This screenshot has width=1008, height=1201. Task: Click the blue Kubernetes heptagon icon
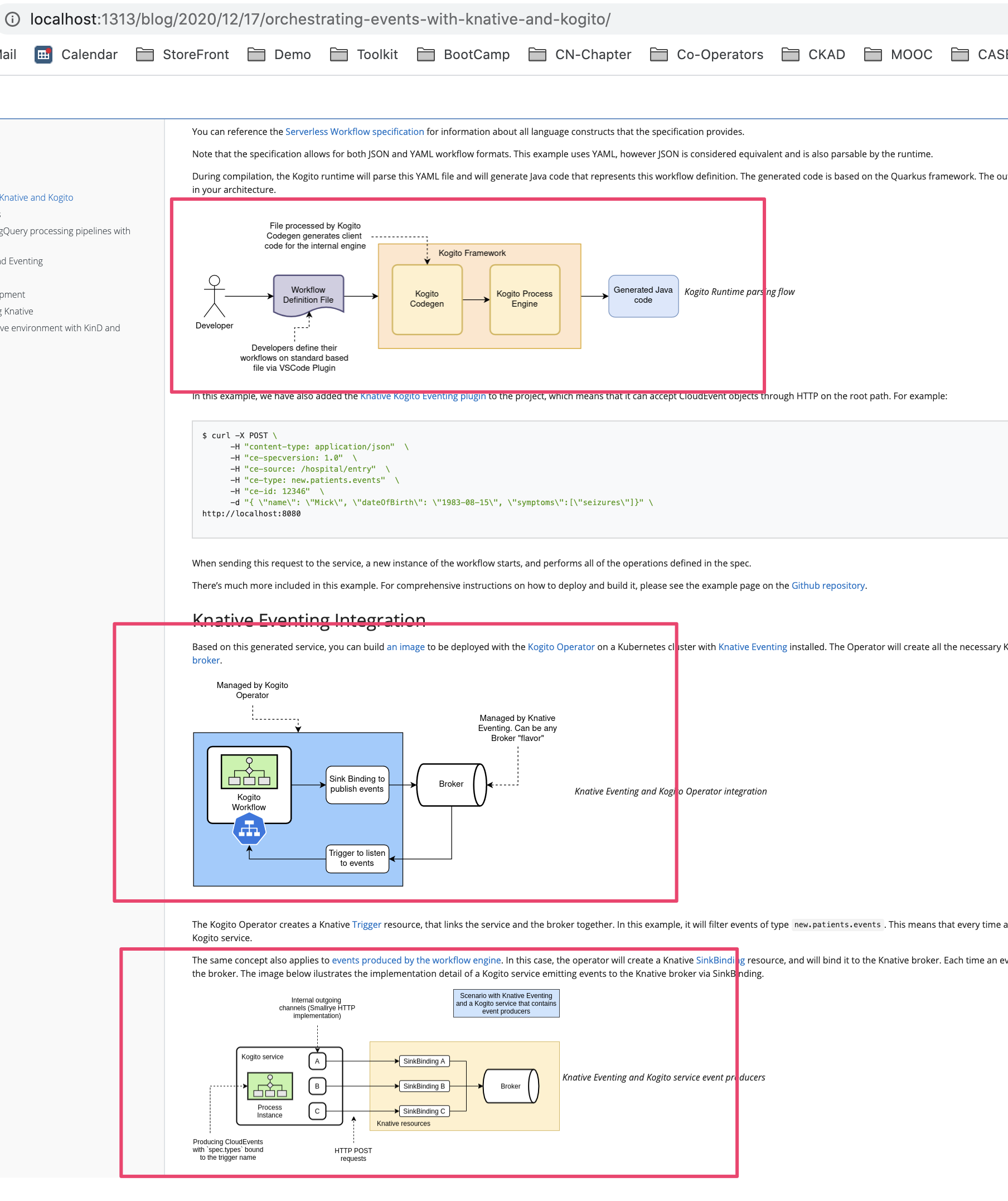click(249, 829)
